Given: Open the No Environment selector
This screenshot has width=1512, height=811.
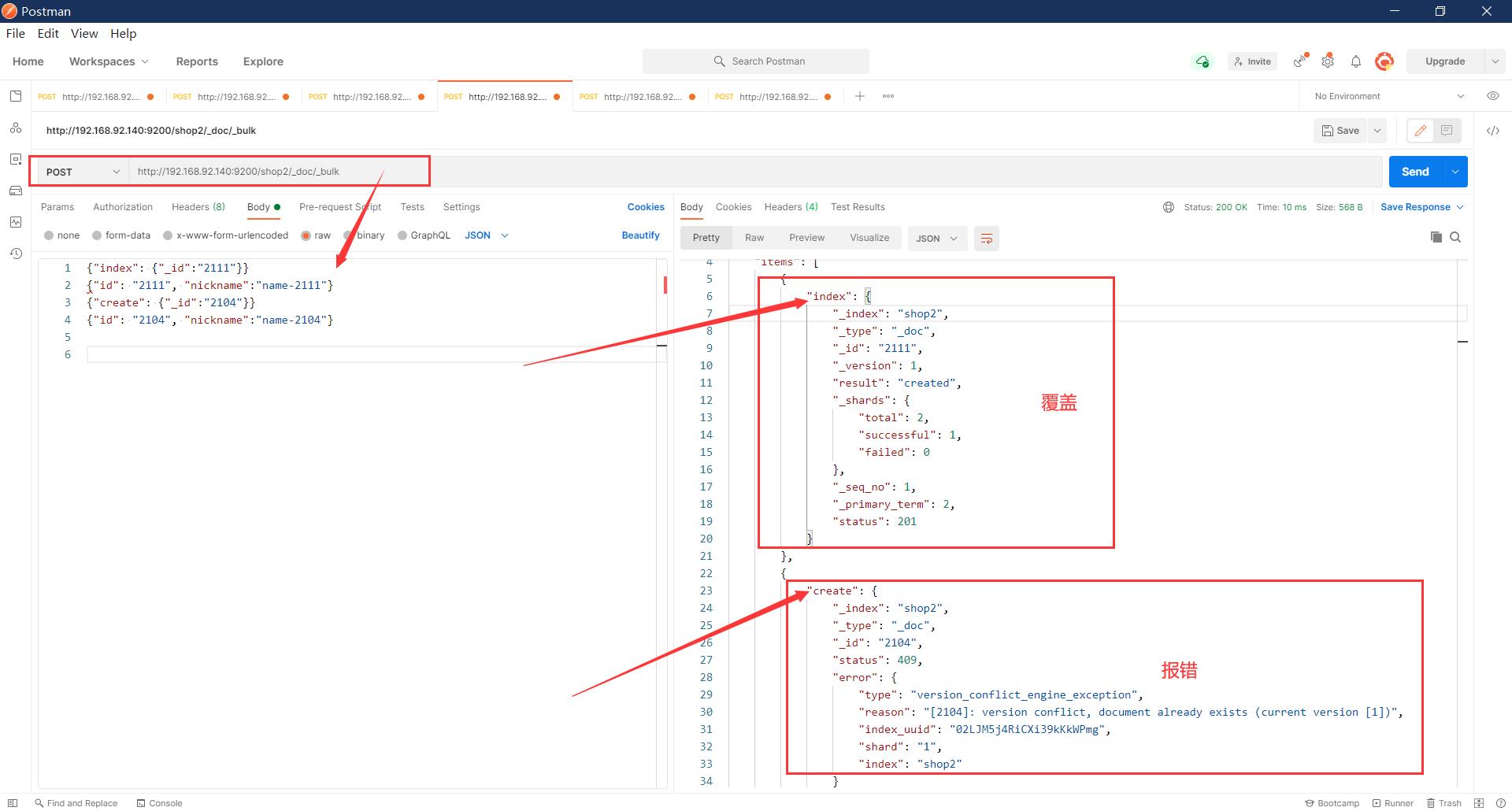Looking at the screenshot, I should point(1389,96).
